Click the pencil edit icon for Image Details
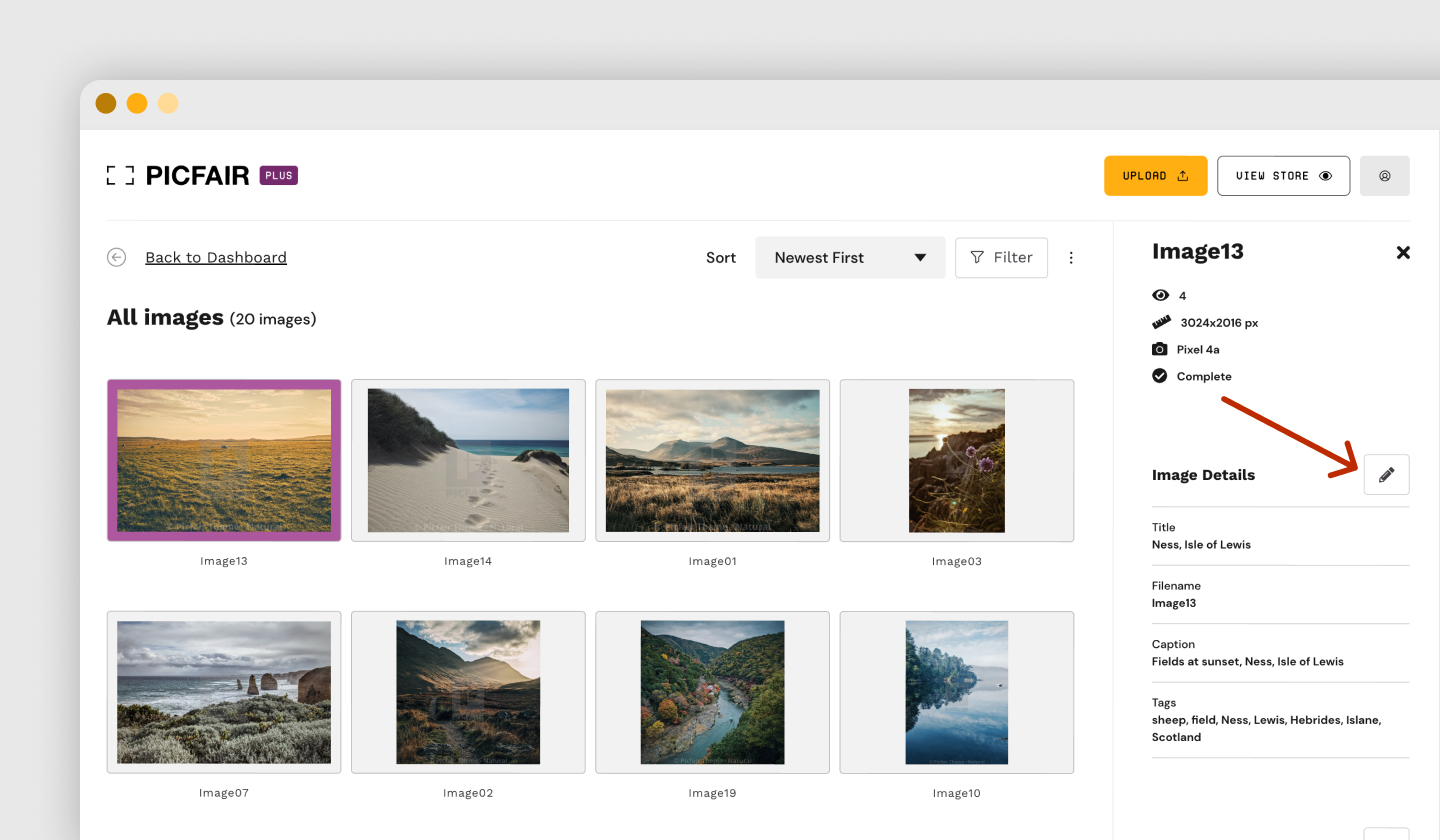 tap(1386, 475)
